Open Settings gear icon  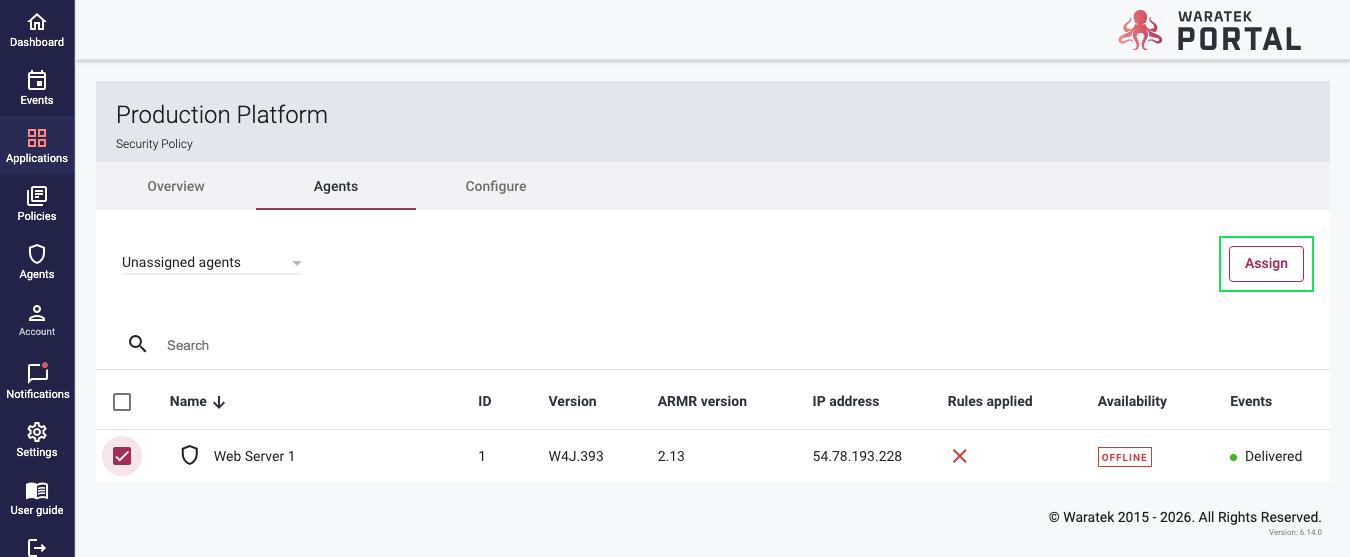click(x=37, y=432)
